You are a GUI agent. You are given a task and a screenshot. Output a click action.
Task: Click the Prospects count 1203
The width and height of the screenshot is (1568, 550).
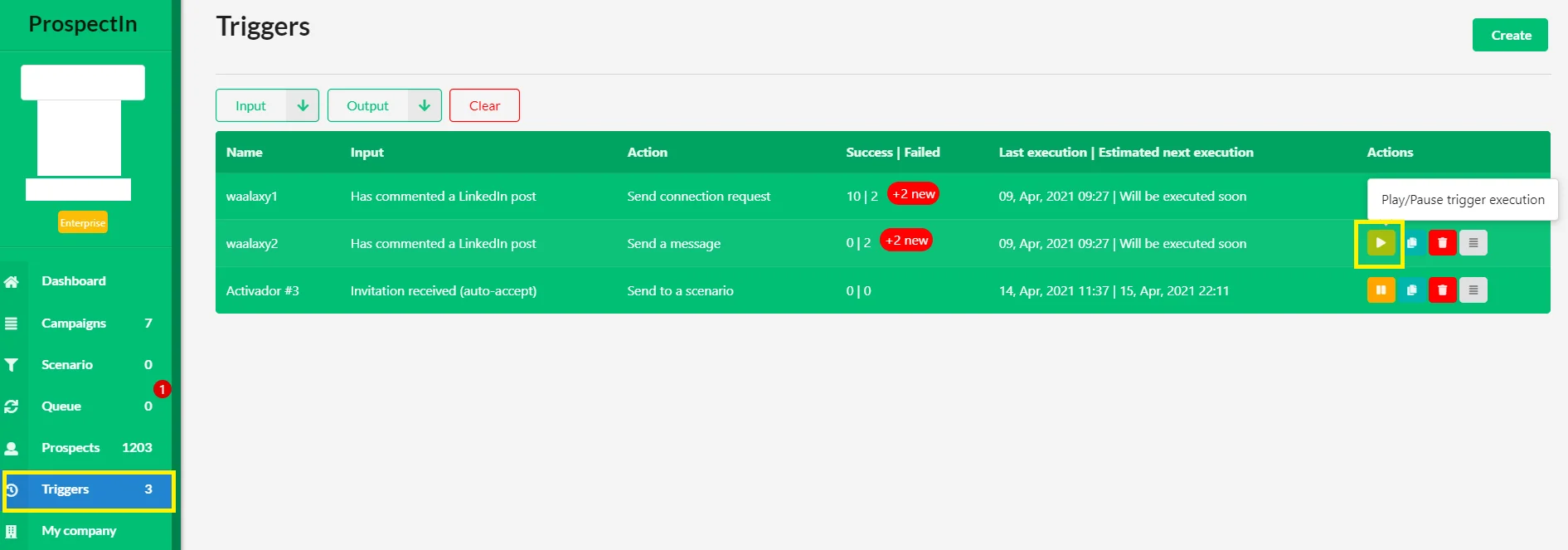coord(138,448)
